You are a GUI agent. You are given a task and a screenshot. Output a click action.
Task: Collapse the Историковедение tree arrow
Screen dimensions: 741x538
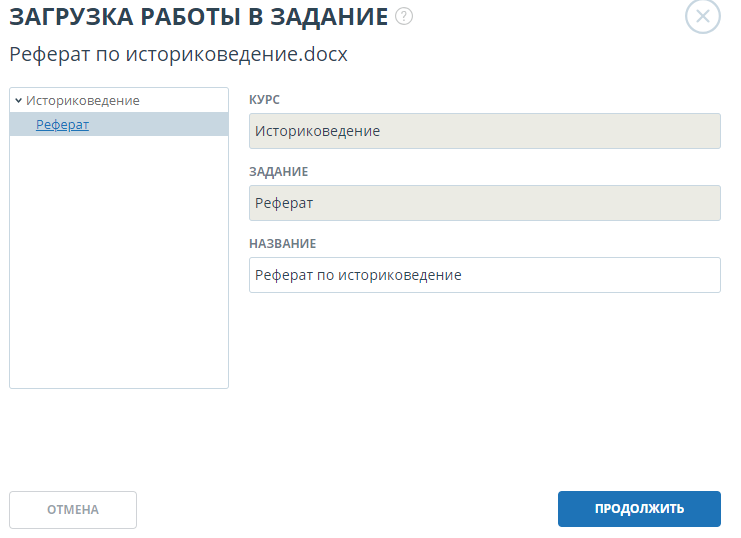(18, 101)
